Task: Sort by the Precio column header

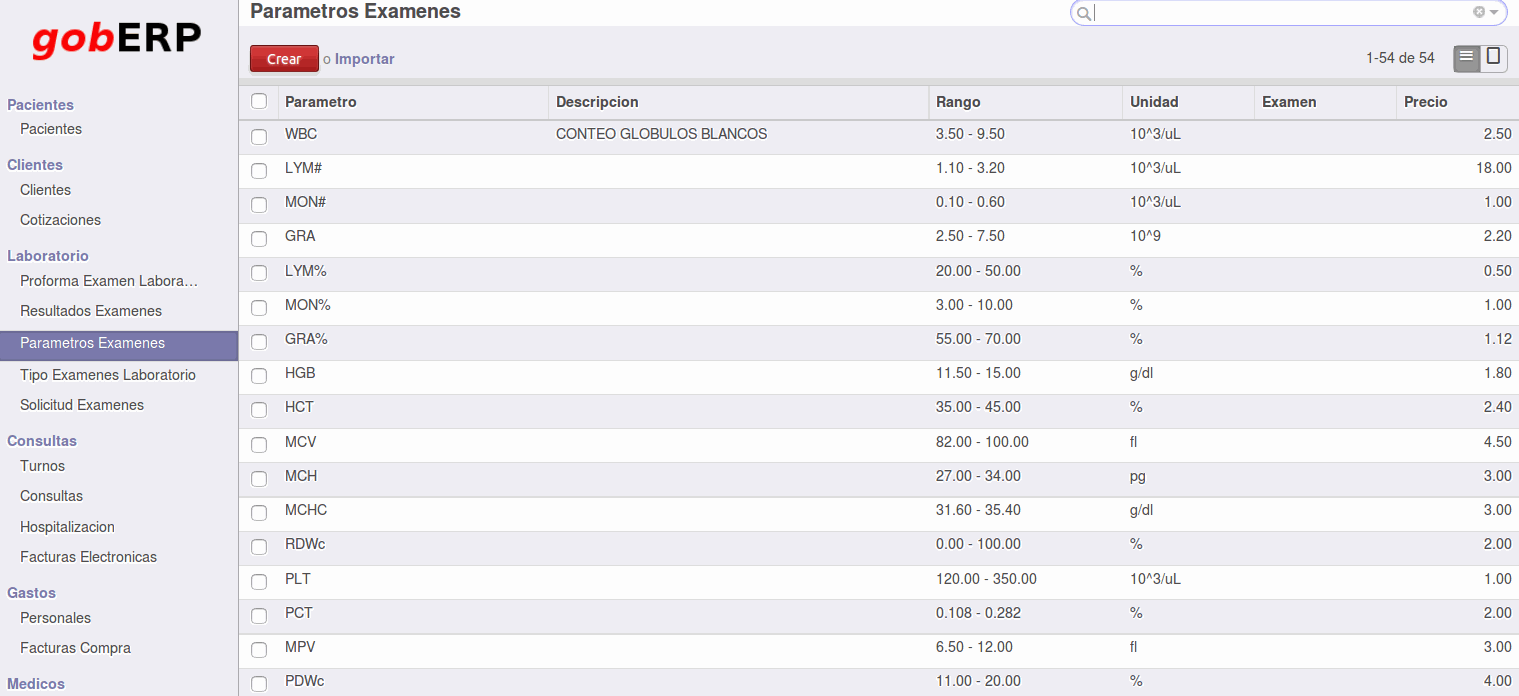Action: [1425, 102]
